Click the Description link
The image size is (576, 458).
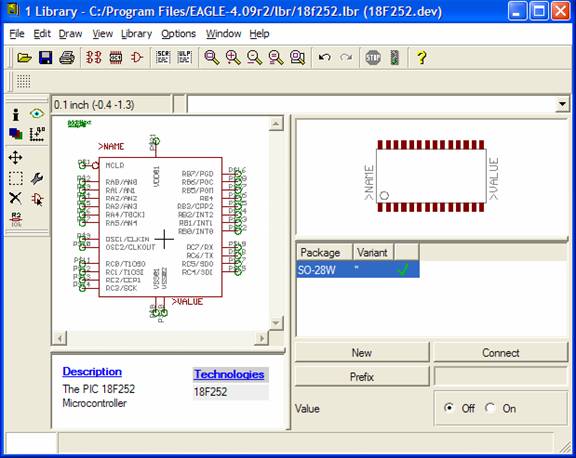point(92,371)
